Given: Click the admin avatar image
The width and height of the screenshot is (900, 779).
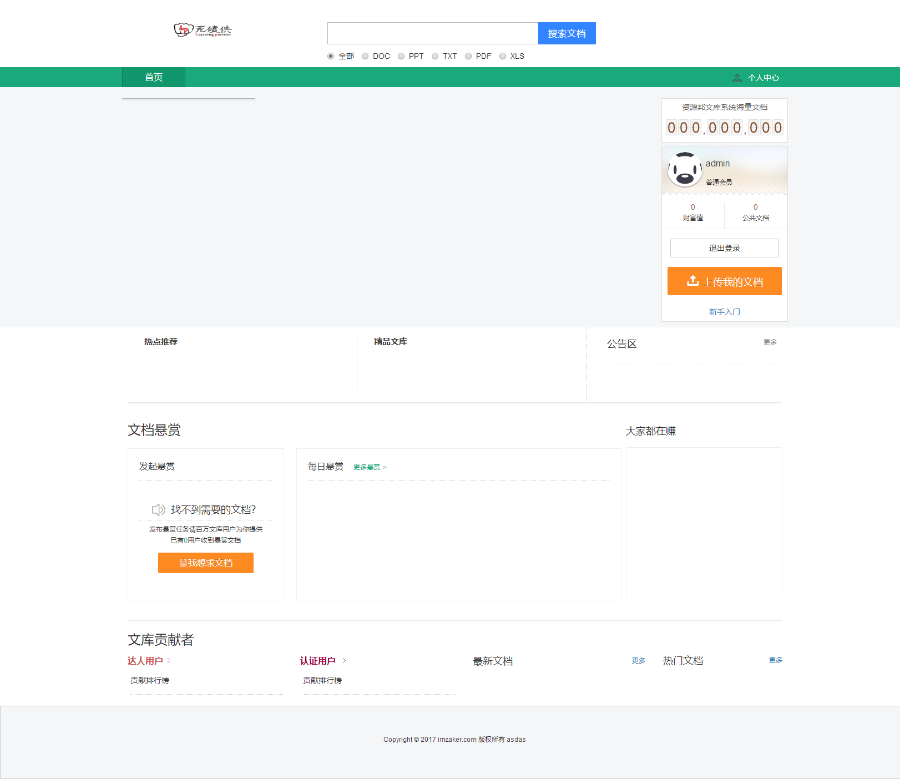Looking at the screenshot, I should [684, 169].
